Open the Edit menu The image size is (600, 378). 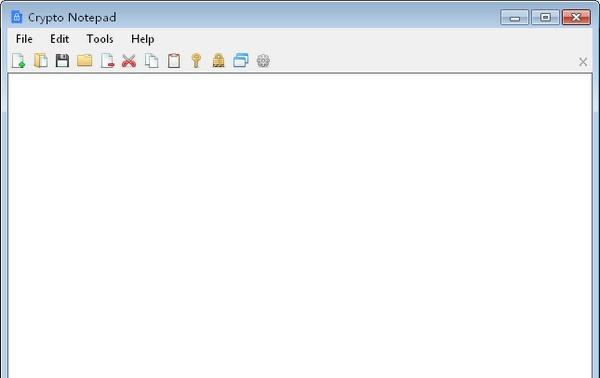click(x=60, y=39)
